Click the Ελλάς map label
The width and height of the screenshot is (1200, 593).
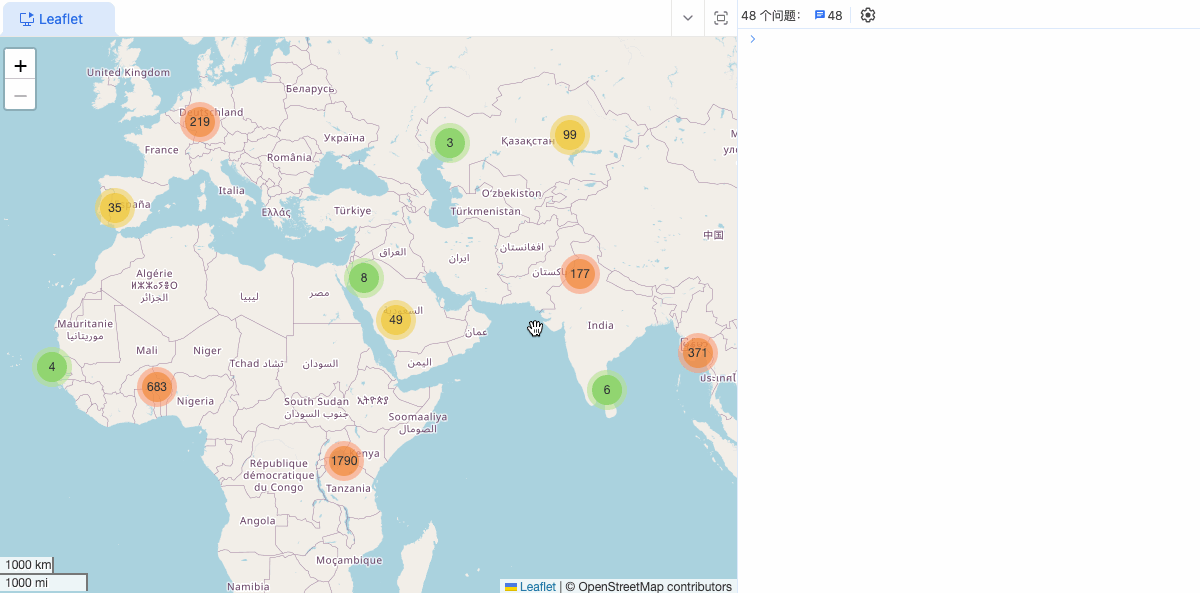click(x=276, y=212)
